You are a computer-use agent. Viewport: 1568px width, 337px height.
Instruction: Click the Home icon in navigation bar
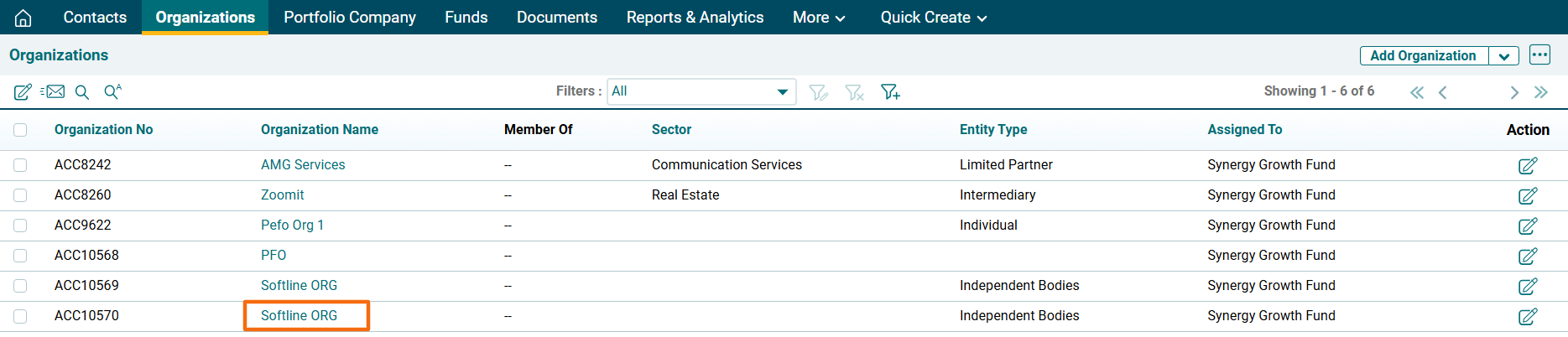[x=23, y=18]
